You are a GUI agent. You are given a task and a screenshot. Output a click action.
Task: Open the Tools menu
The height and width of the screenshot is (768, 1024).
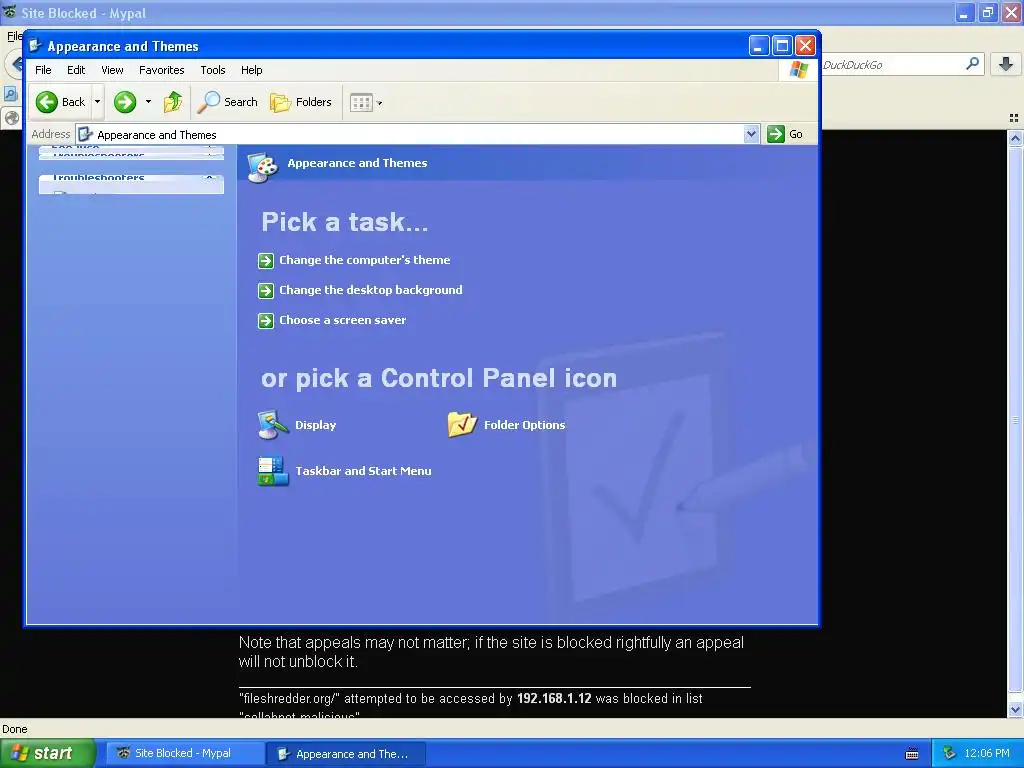[212, 70]
